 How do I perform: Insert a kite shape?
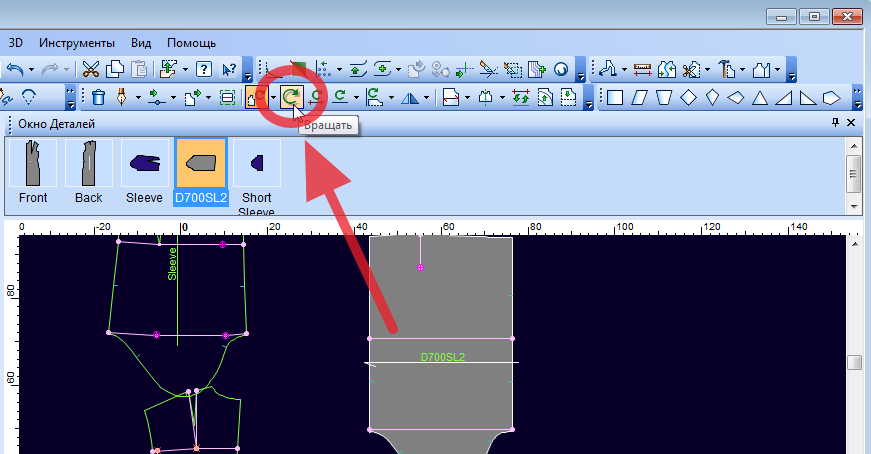712,98
